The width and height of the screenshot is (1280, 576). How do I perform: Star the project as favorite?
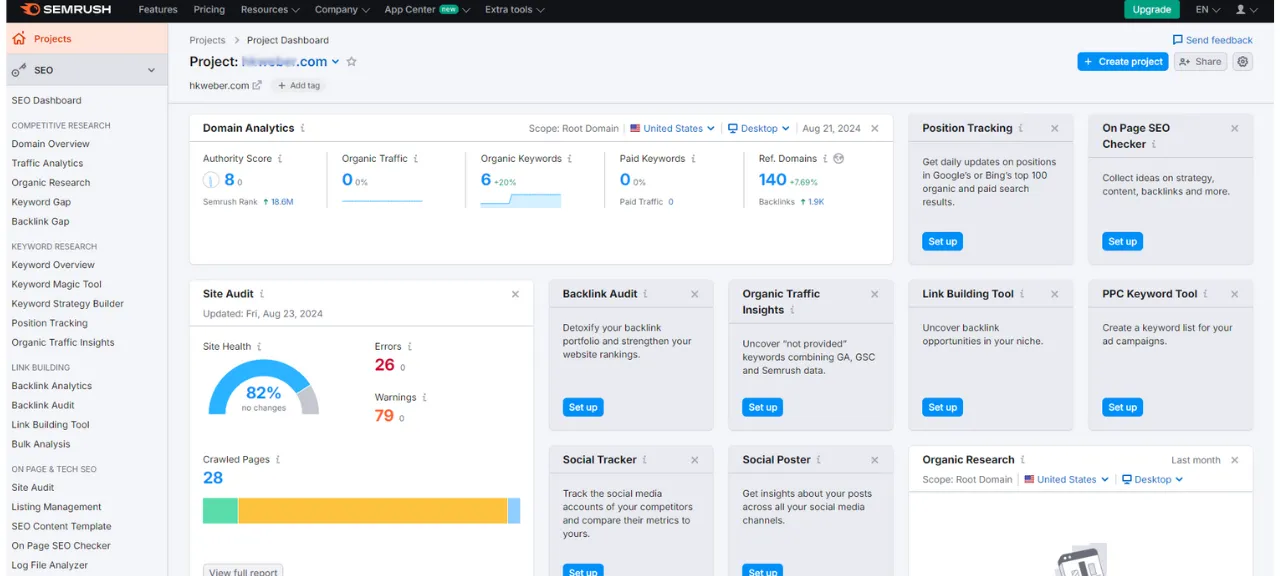(351, 62)
